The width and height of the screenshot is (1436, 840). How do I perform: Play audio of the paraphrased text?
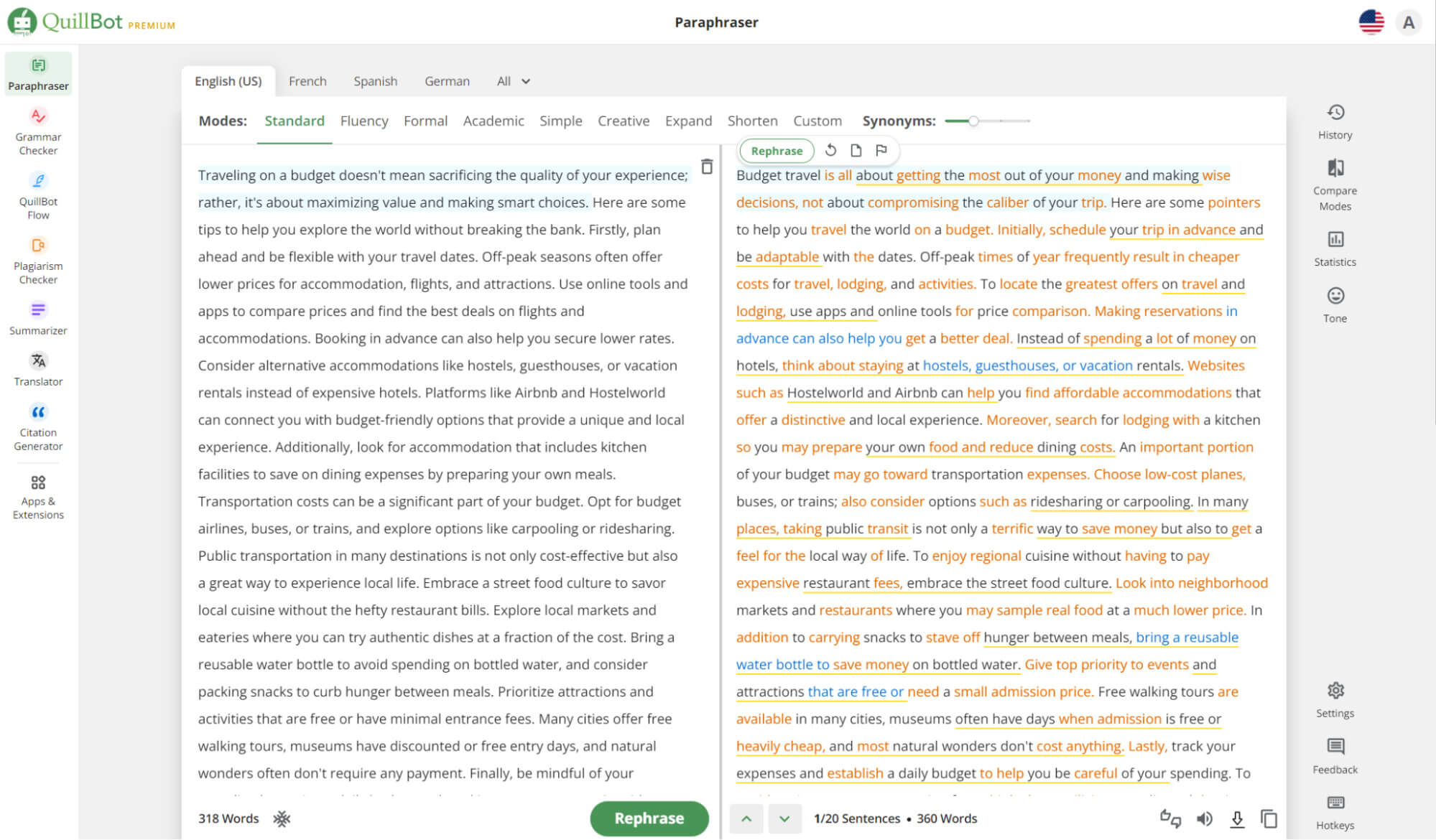tap(1206, 818)
